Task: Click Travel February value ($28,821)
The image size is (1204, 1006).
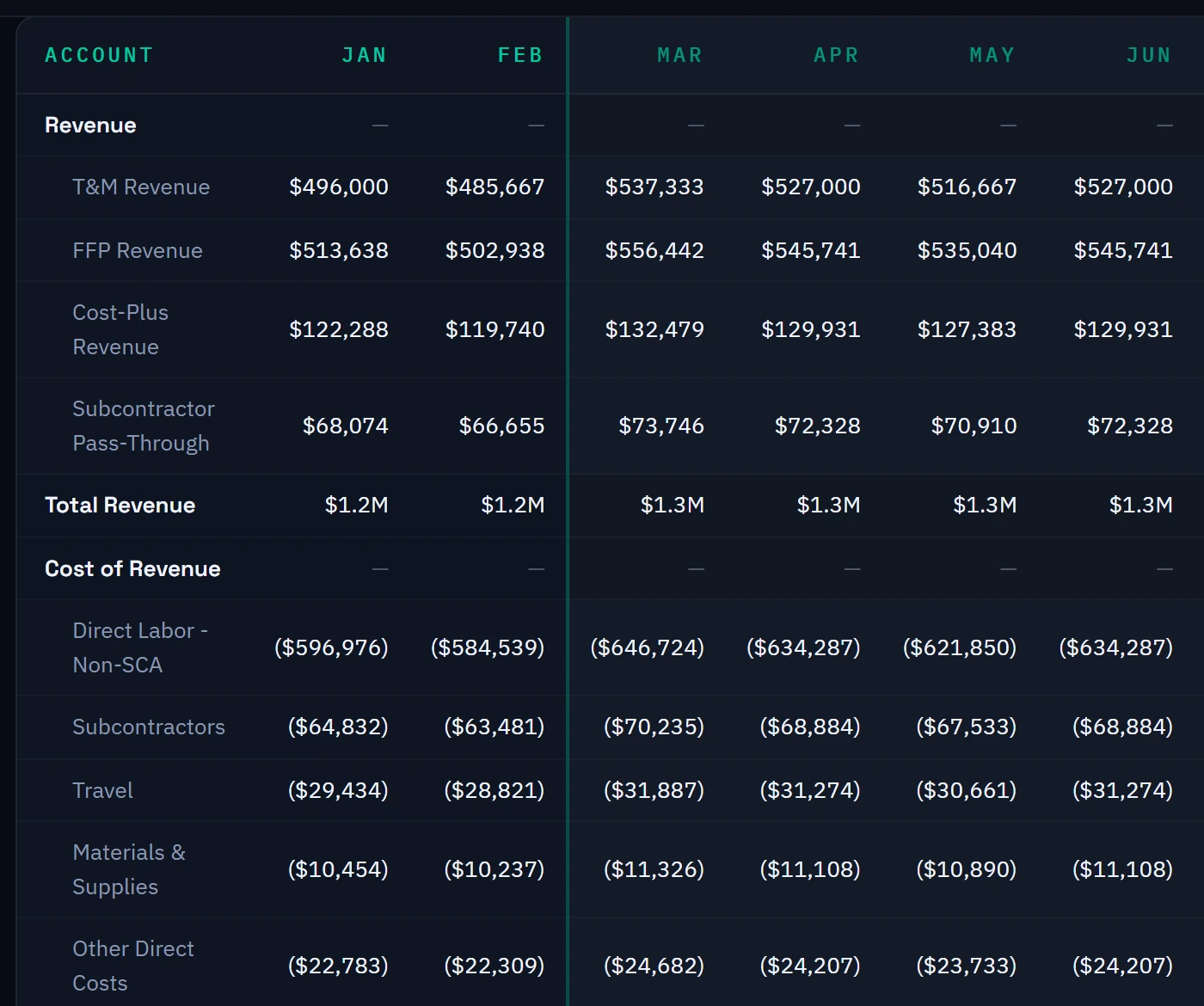Action: point(494,791)
